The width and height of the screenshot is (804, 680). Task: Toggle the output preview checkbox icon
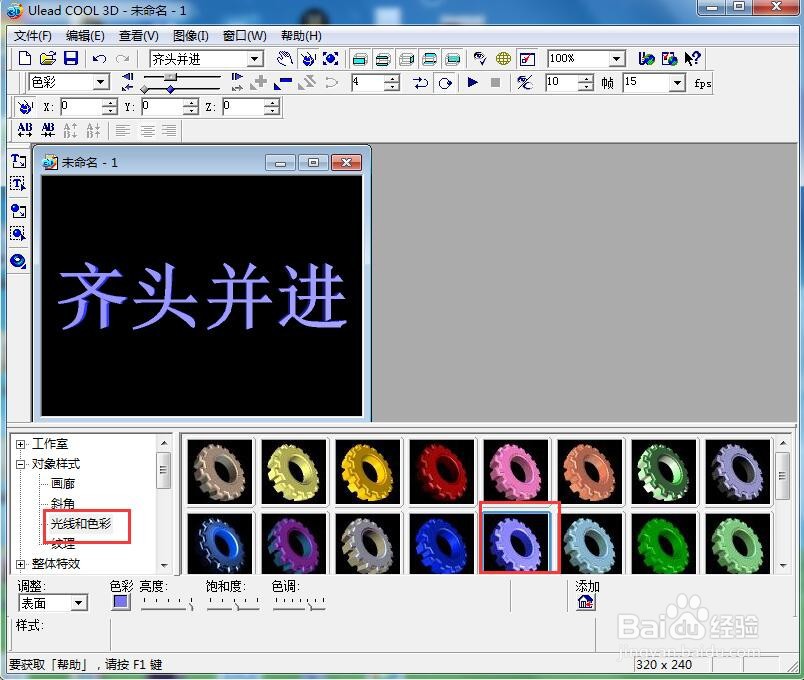[x=527, y=59]
